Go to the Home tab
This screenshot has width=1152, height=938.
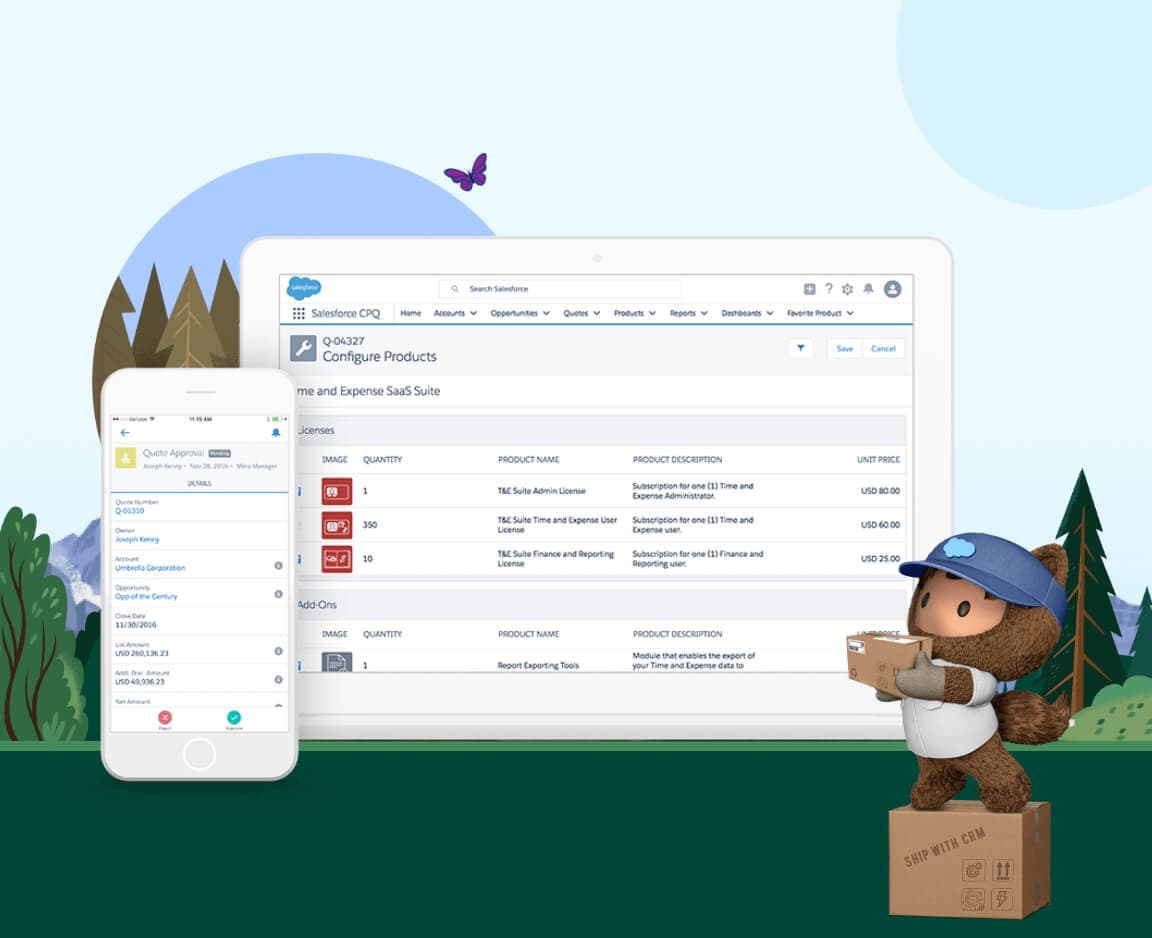click(x=411, y=314)
